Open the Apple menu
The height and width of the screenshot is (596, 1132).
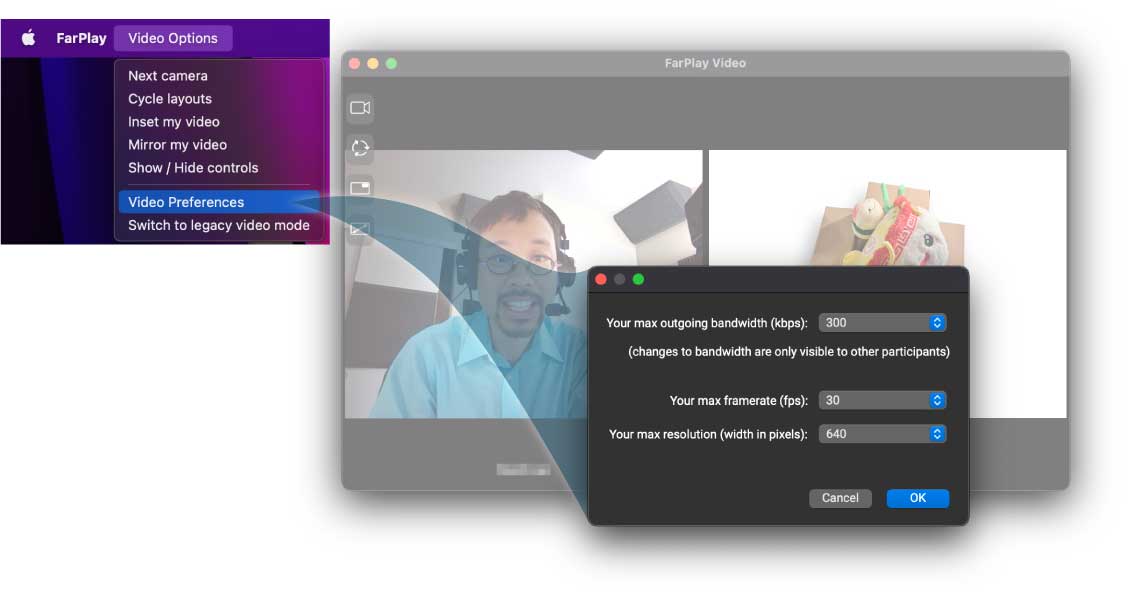[x=29, y=38]
